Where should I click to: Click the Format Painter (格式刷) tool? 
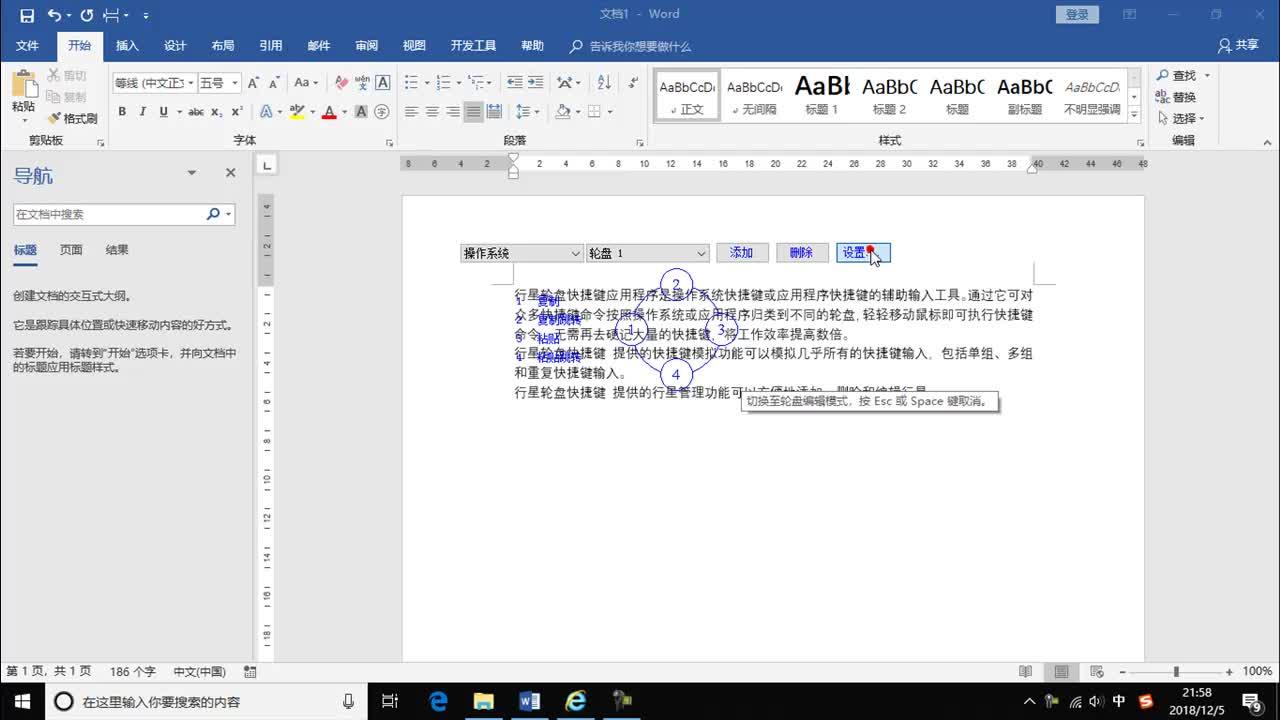(x=72, y=118)
